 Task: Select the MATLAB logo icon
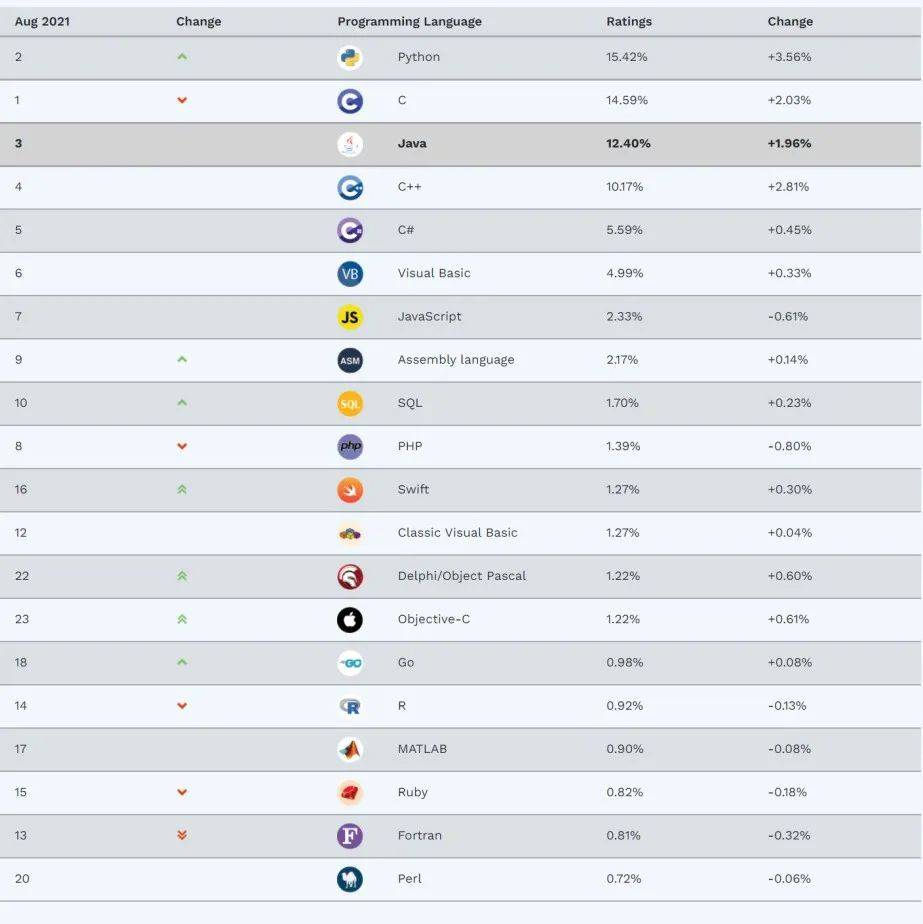point(350,750)
